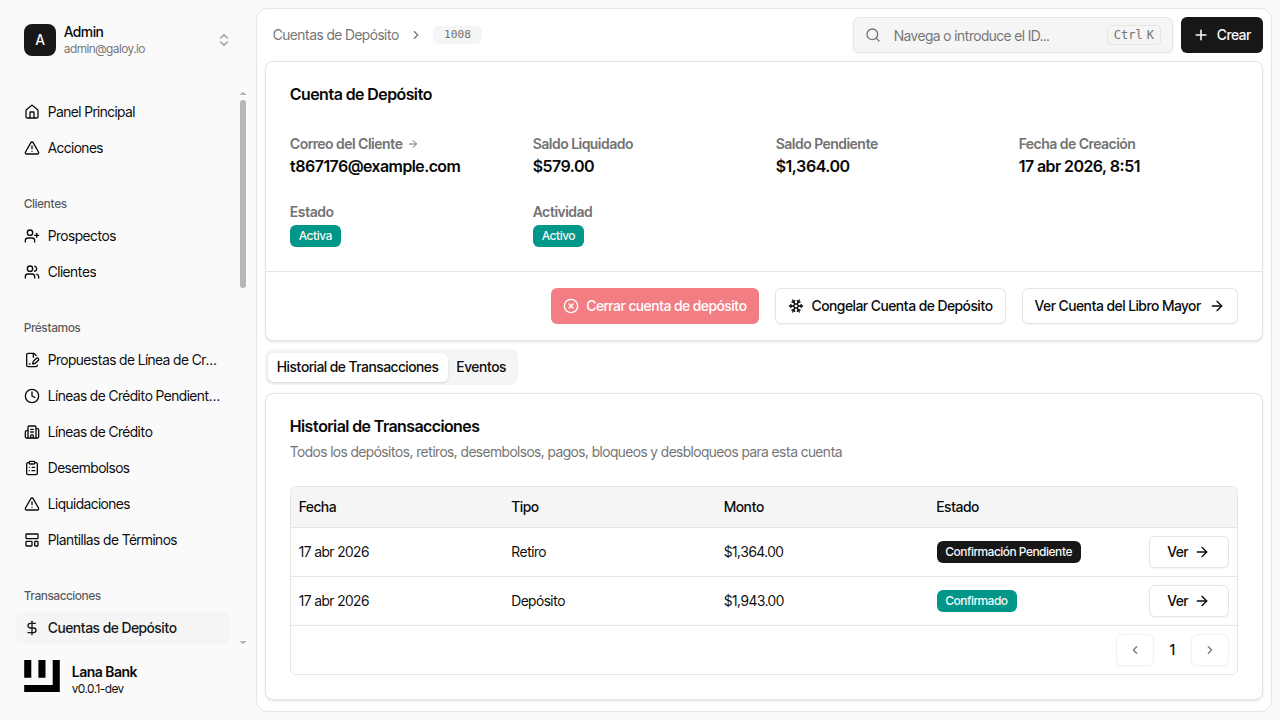Click the Correo del Cliente link

(354, 144)
